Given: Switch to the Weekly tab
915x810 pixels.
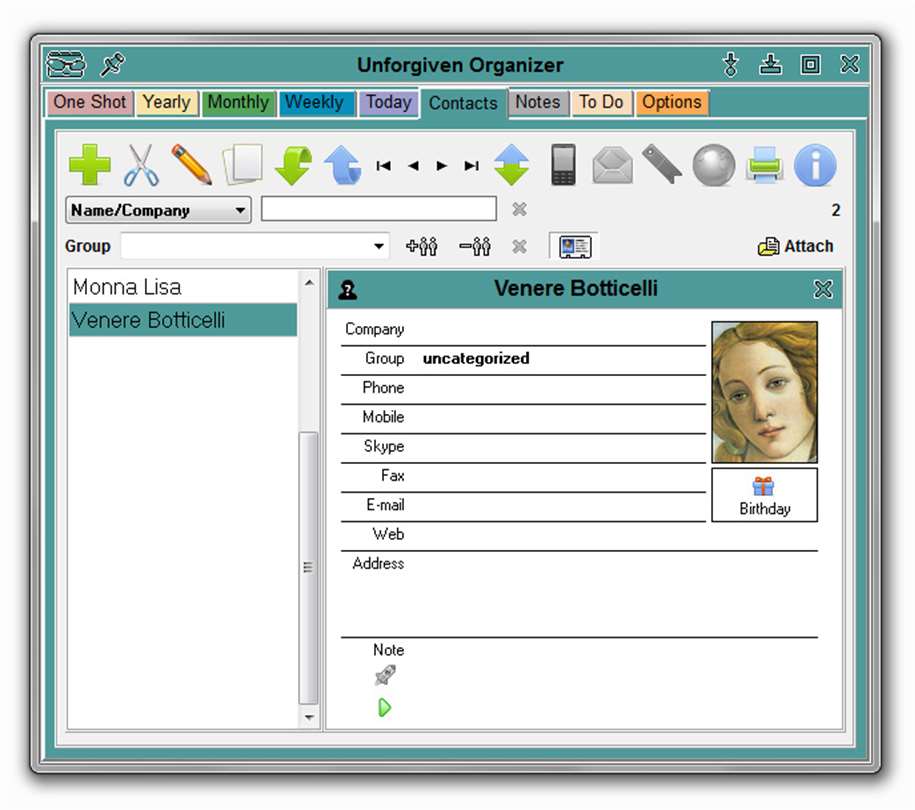Looking at the screenshot, I should pos(316,103).
